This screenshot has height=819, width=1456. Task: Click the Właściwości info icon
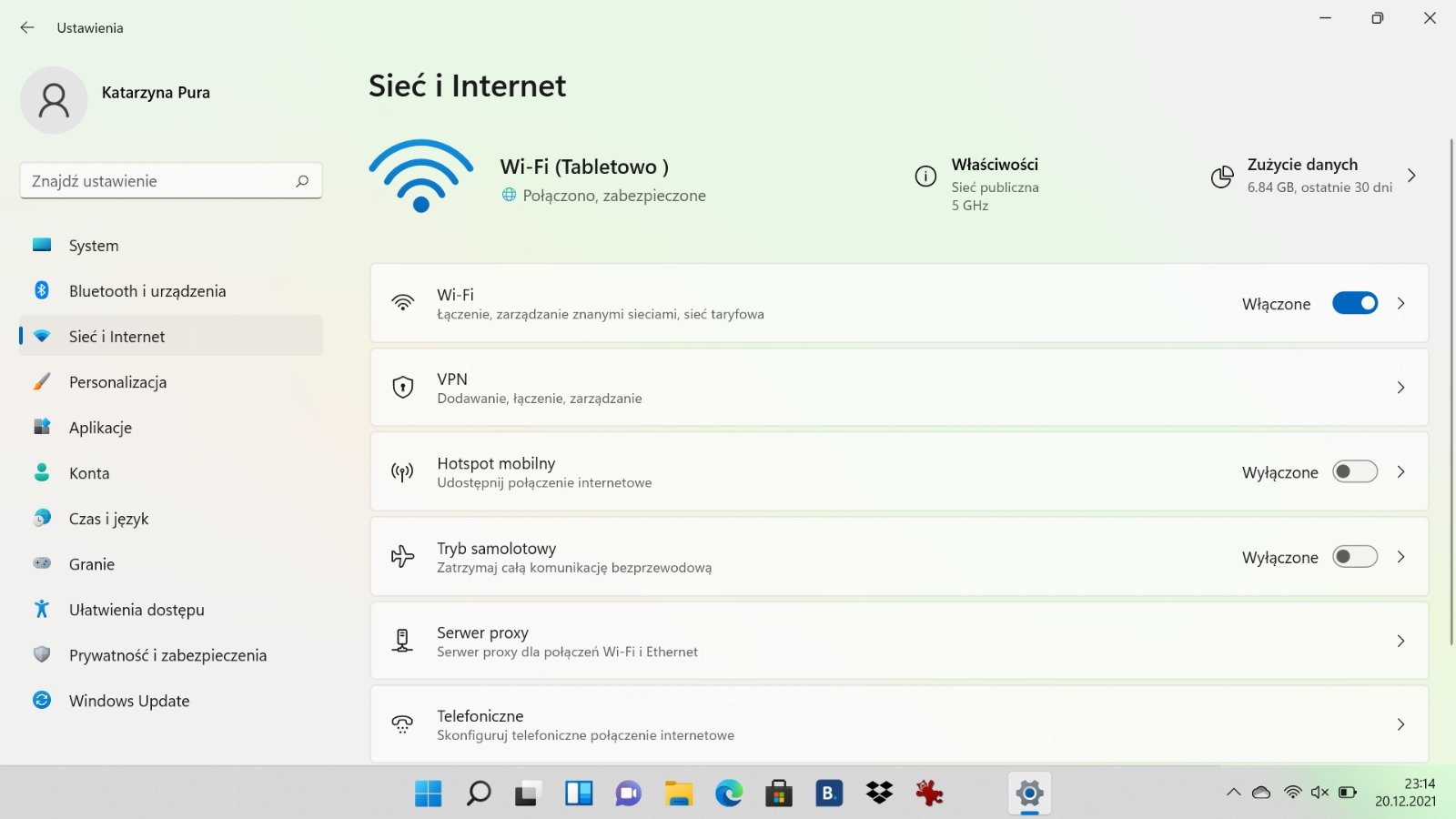click(x=925, y=177)
